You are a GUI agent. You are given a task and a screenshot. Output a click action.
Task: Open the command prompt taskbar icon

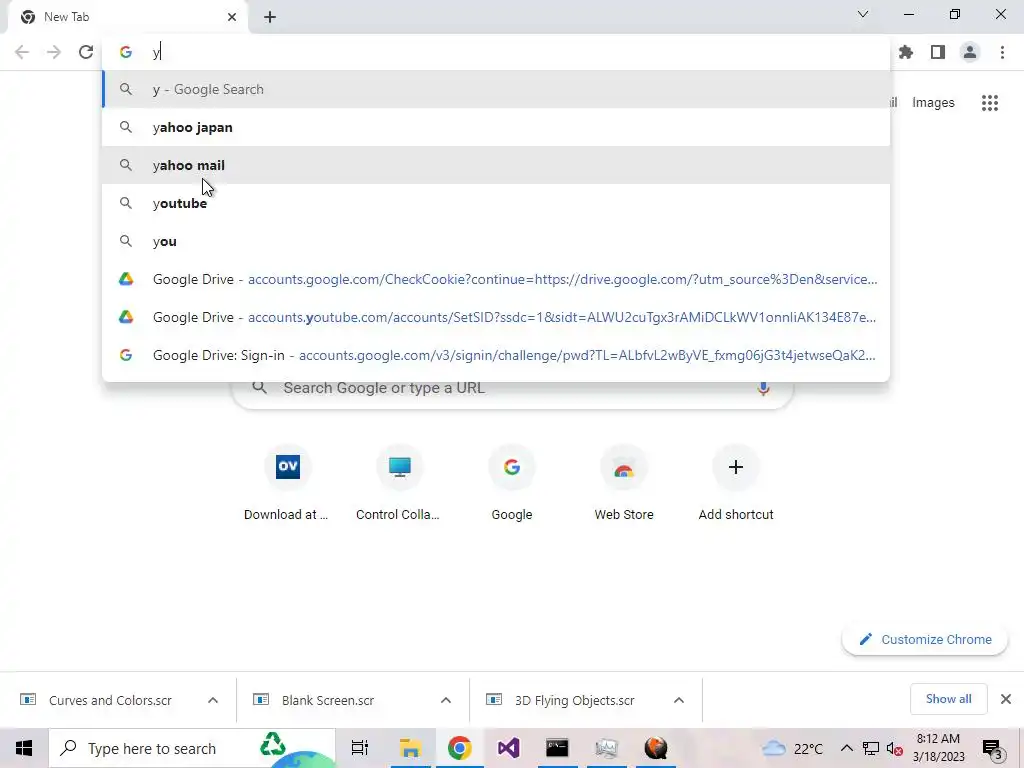[557, 748]
